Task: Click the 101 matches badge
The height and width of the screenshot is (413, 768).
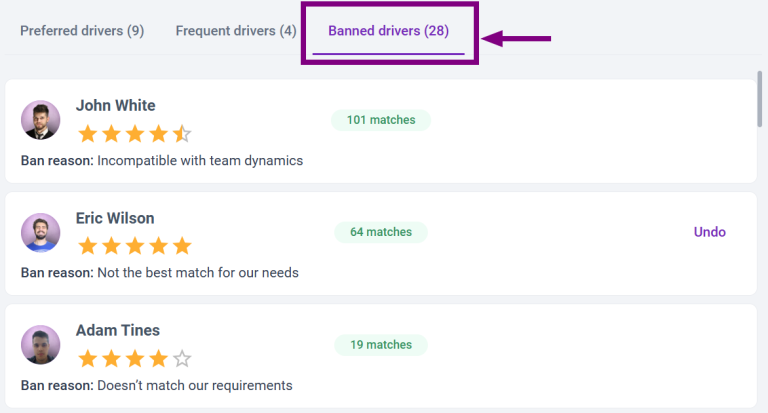Action: pos(380,120)
